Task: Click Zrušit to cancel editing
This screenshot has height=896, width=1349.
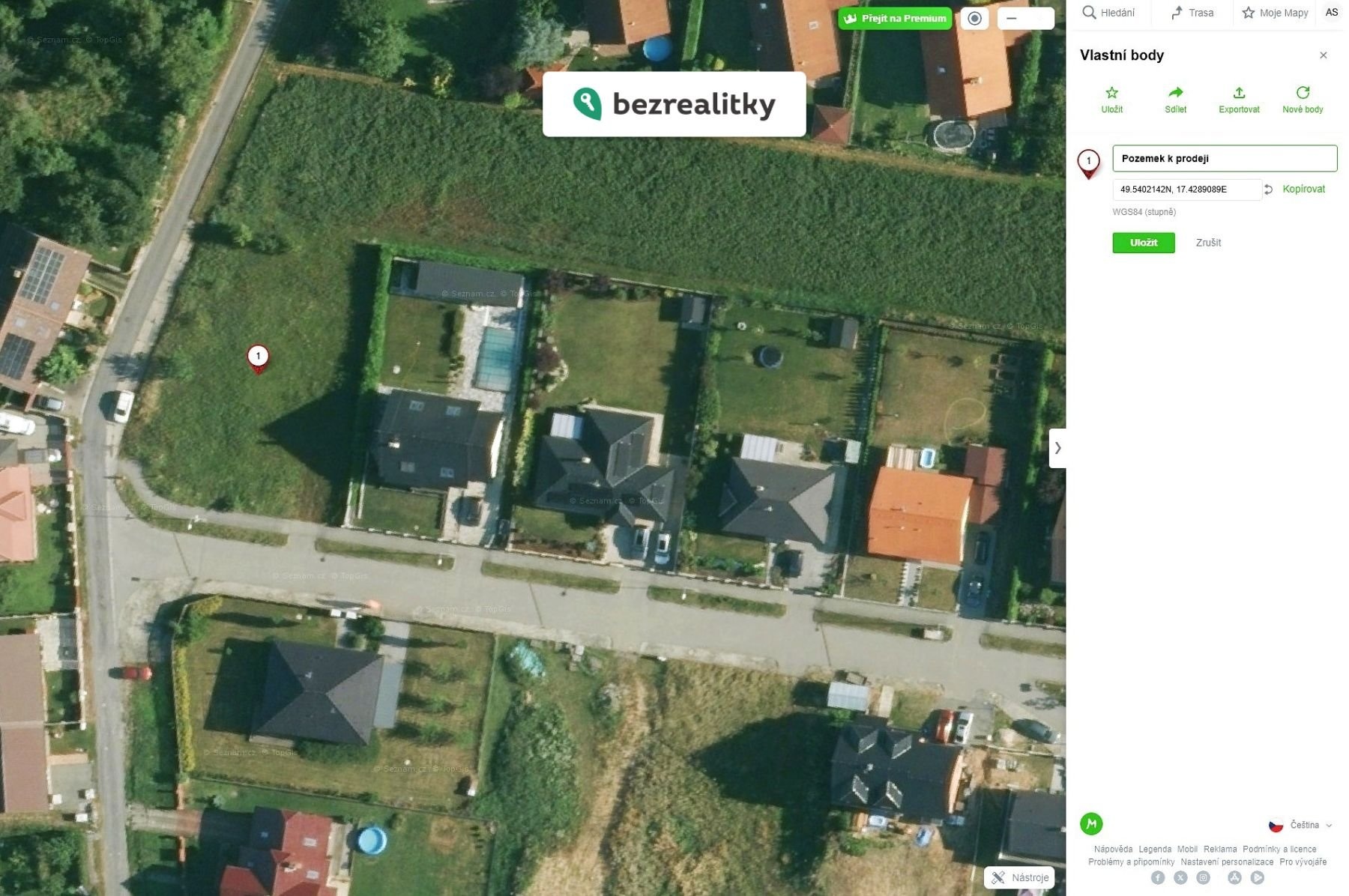Action: 1208,243
